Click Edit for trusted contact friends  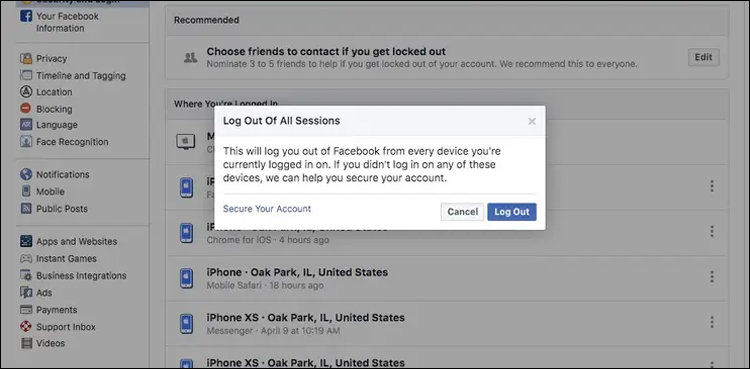click(704, 57)
